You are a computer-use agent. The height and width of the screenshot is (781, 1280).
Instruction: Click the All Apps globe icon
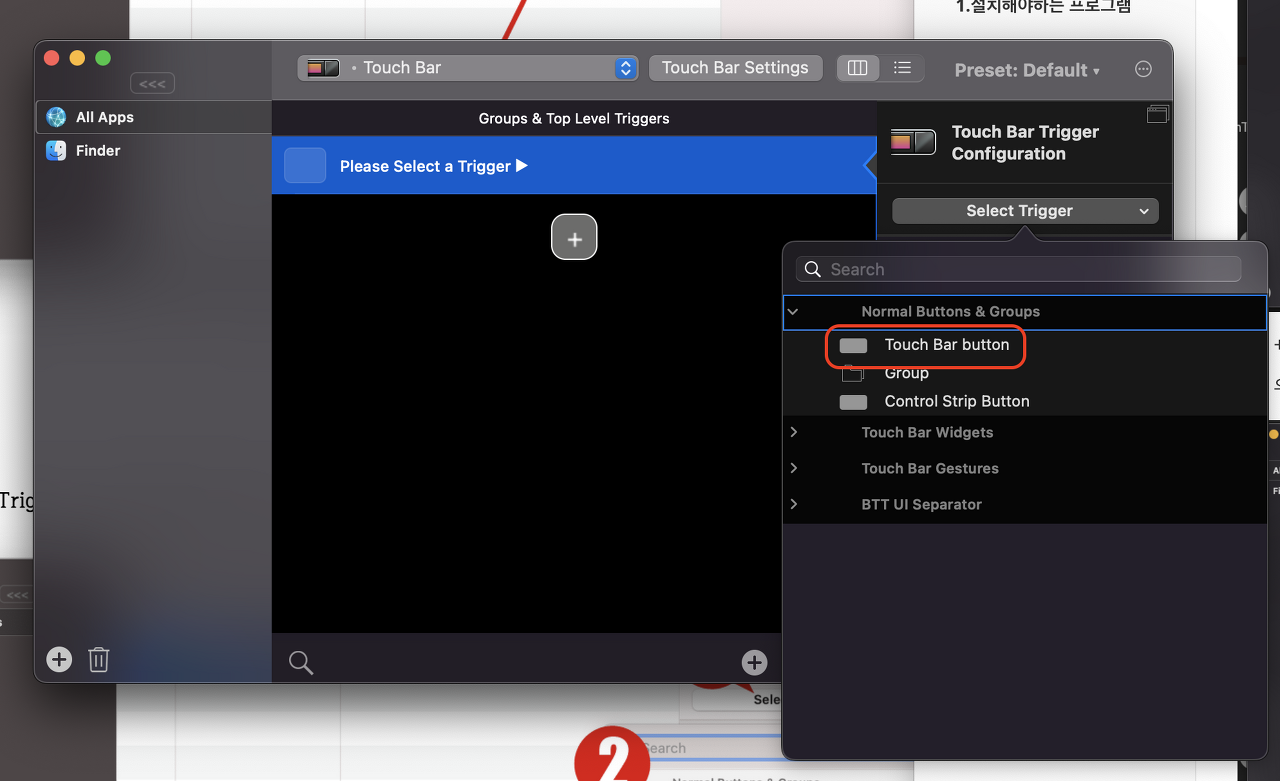point(56,117)
